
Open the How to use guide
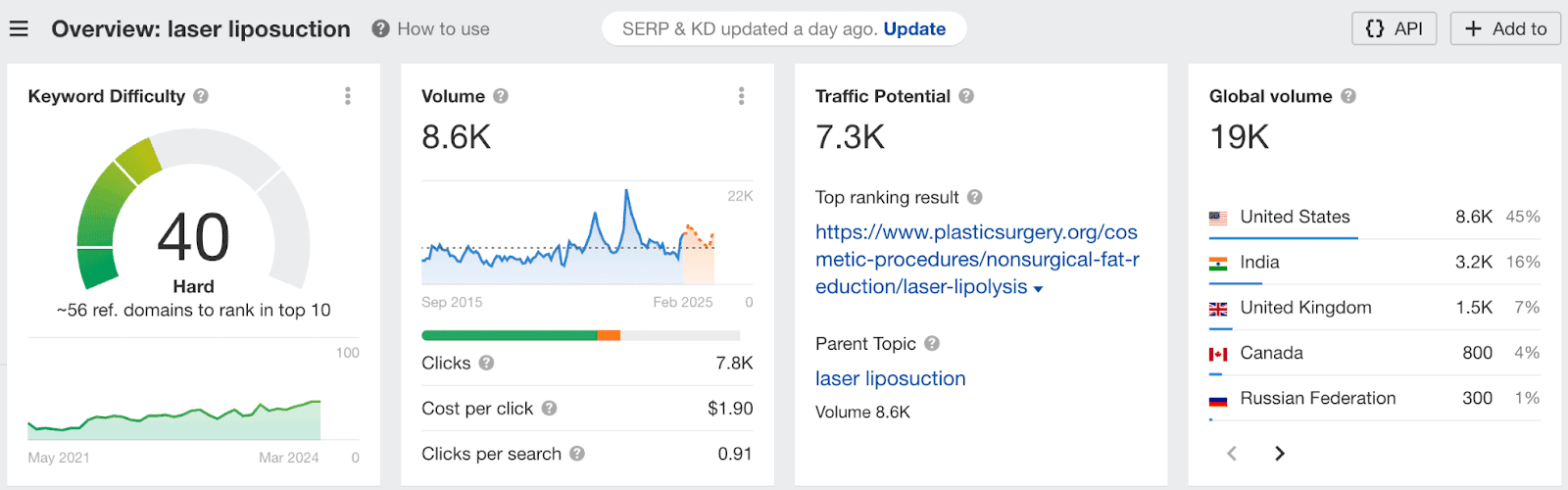443,29
